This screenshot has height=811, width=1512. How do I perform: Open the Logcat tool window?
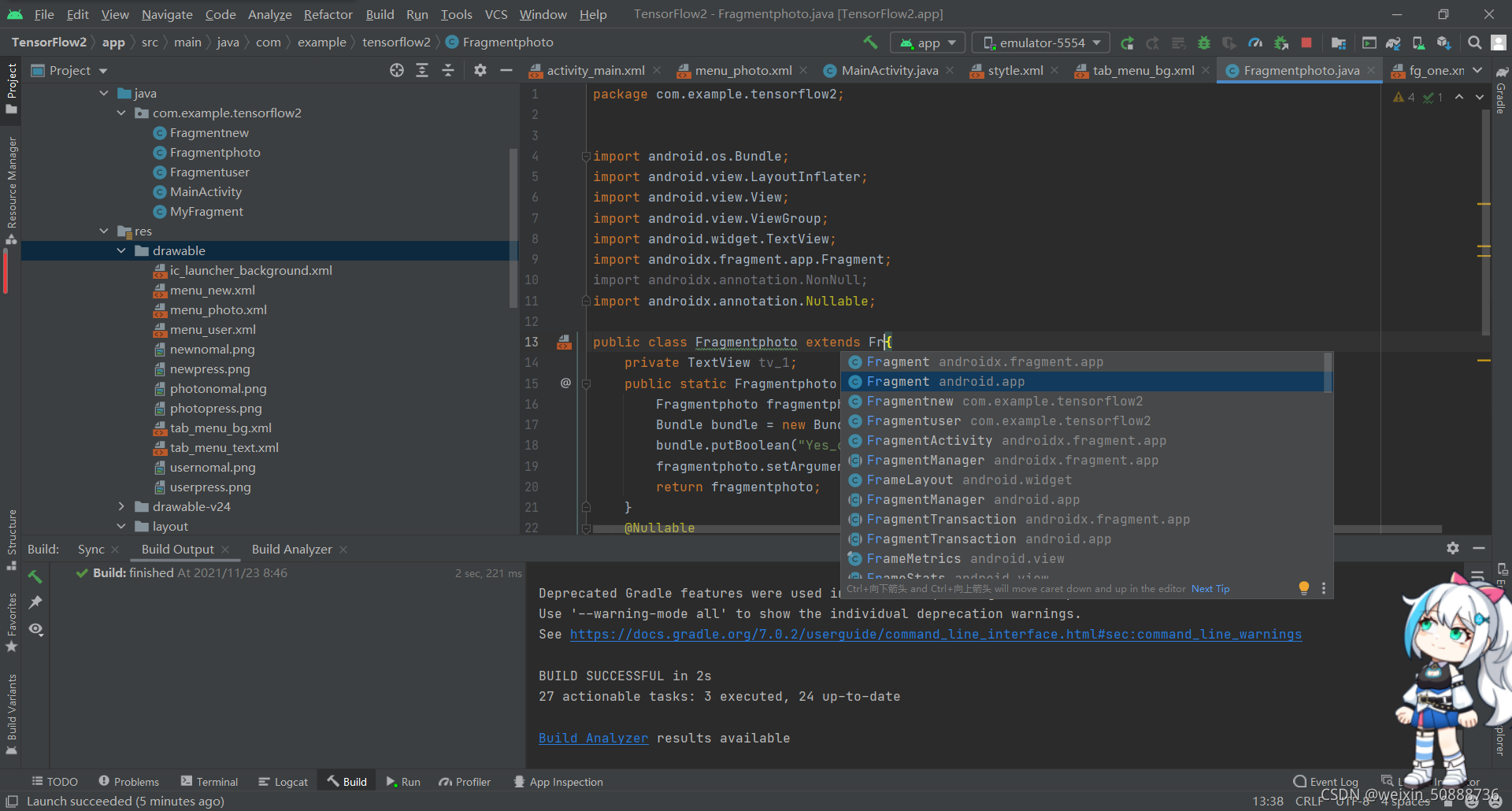point(283,782)
